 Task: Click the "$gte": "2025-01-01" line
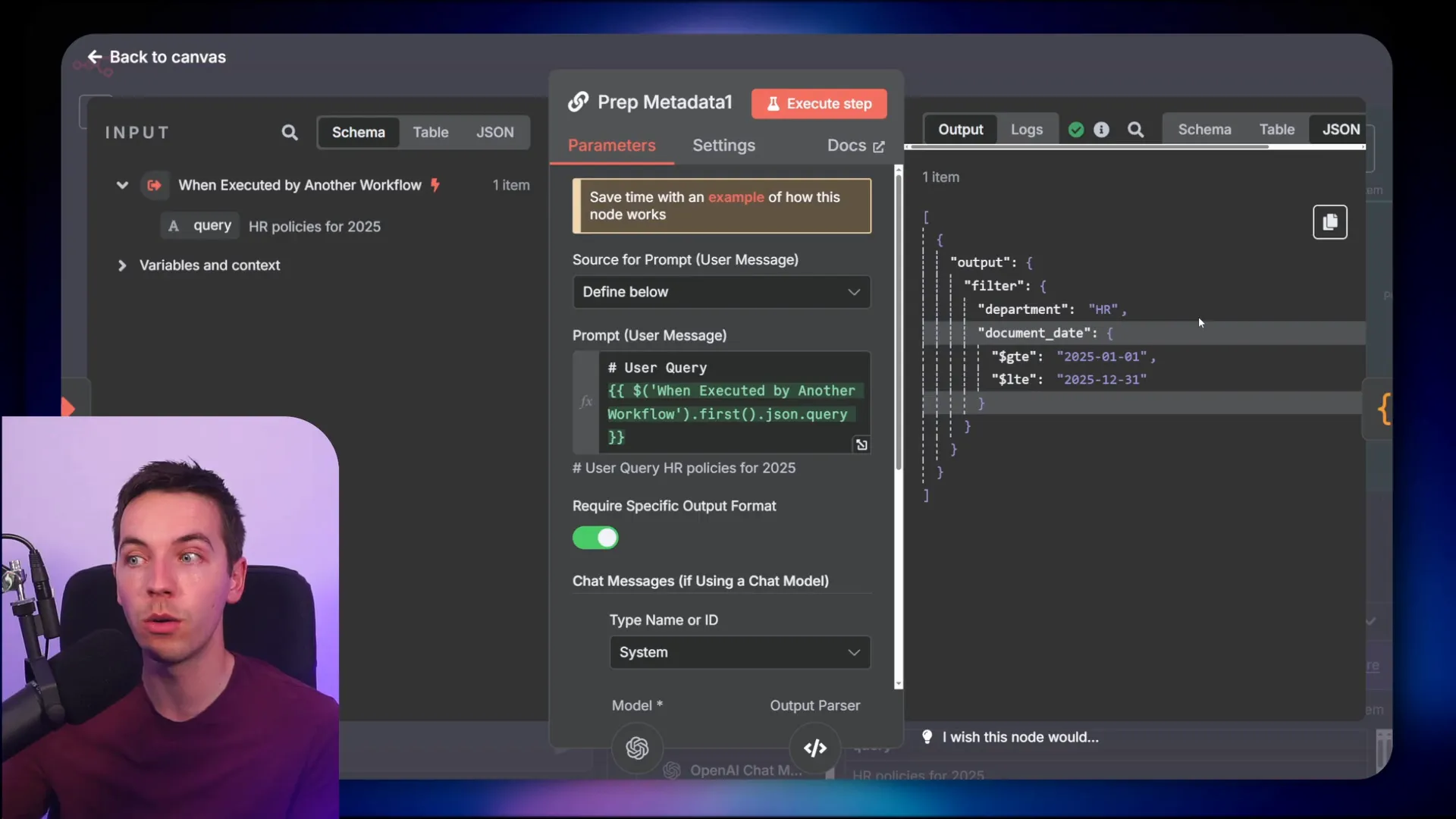tap(1074, 356)
